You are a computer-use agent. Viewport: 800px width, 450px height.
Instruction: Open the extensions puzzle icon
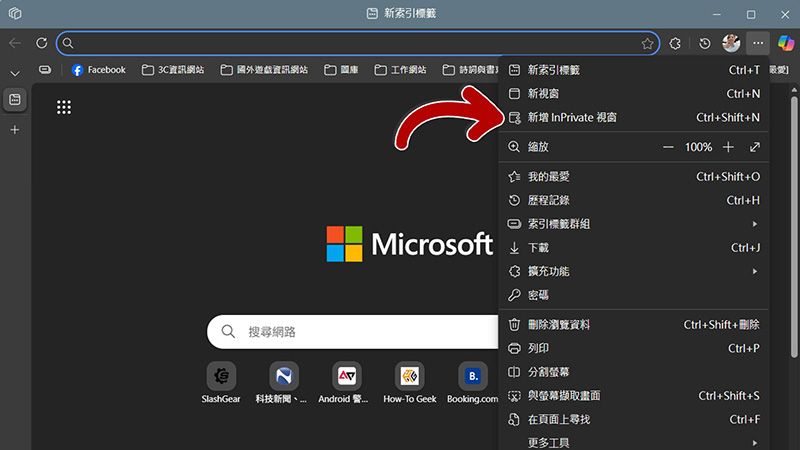point(676,43)
